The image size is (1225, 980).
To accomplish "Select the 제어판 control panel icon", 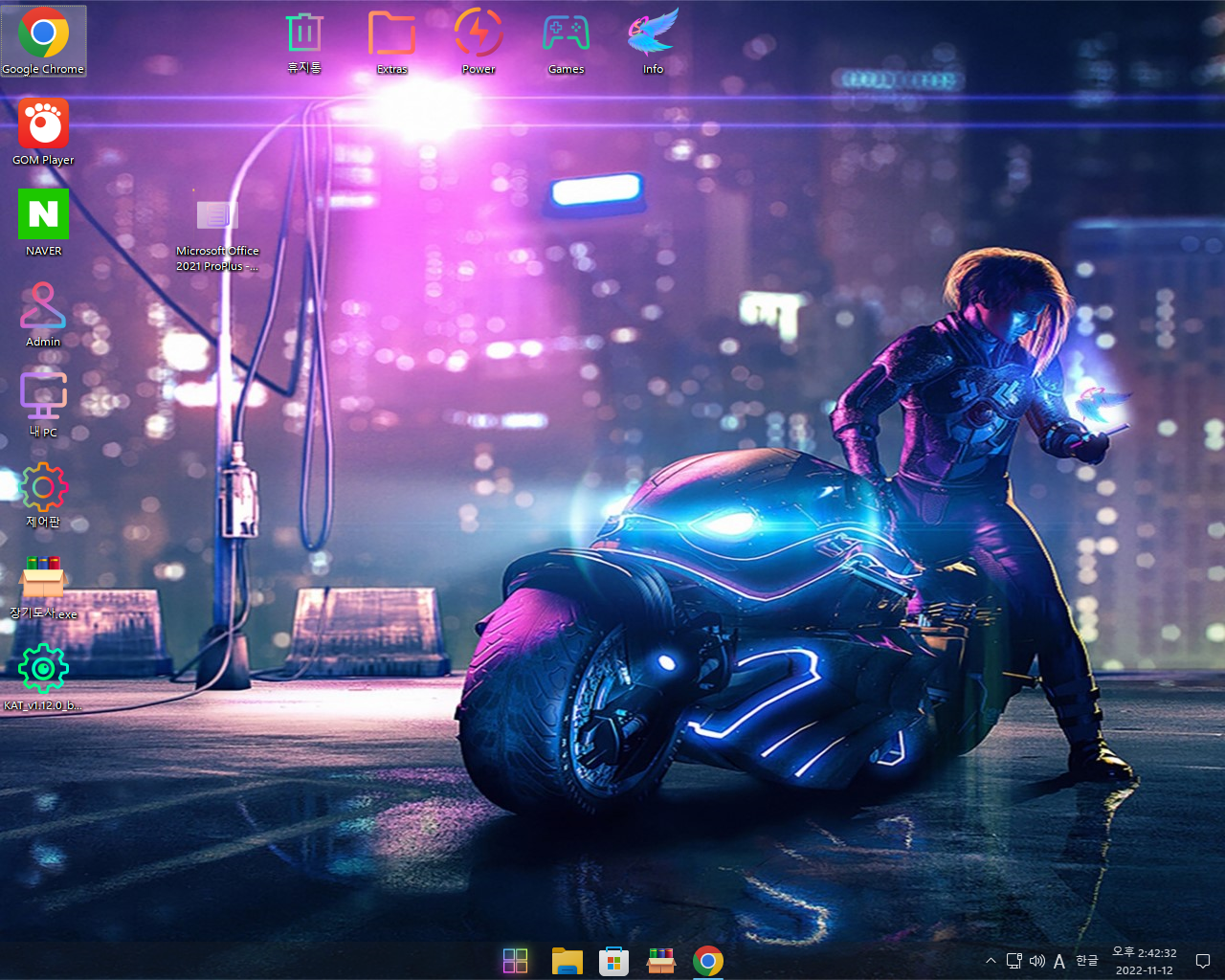I will tap(43, 495).
